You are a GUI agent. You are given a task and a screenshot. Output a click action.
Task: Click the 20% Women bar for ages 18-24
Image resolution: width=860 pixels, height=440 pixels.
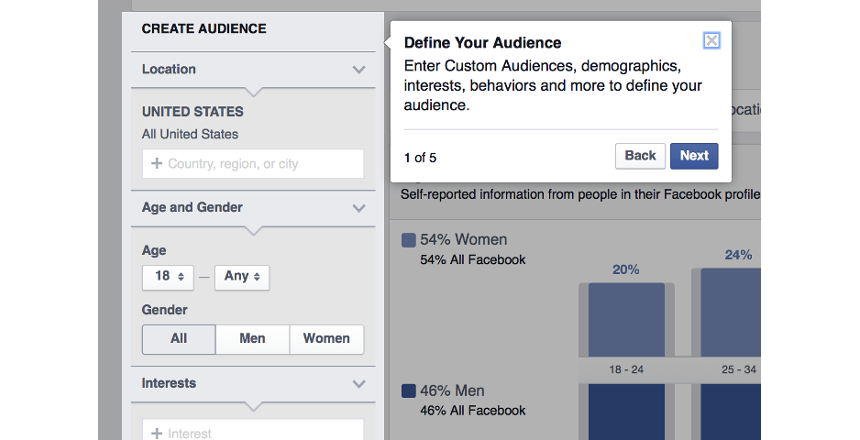click(x=626, y=320)
